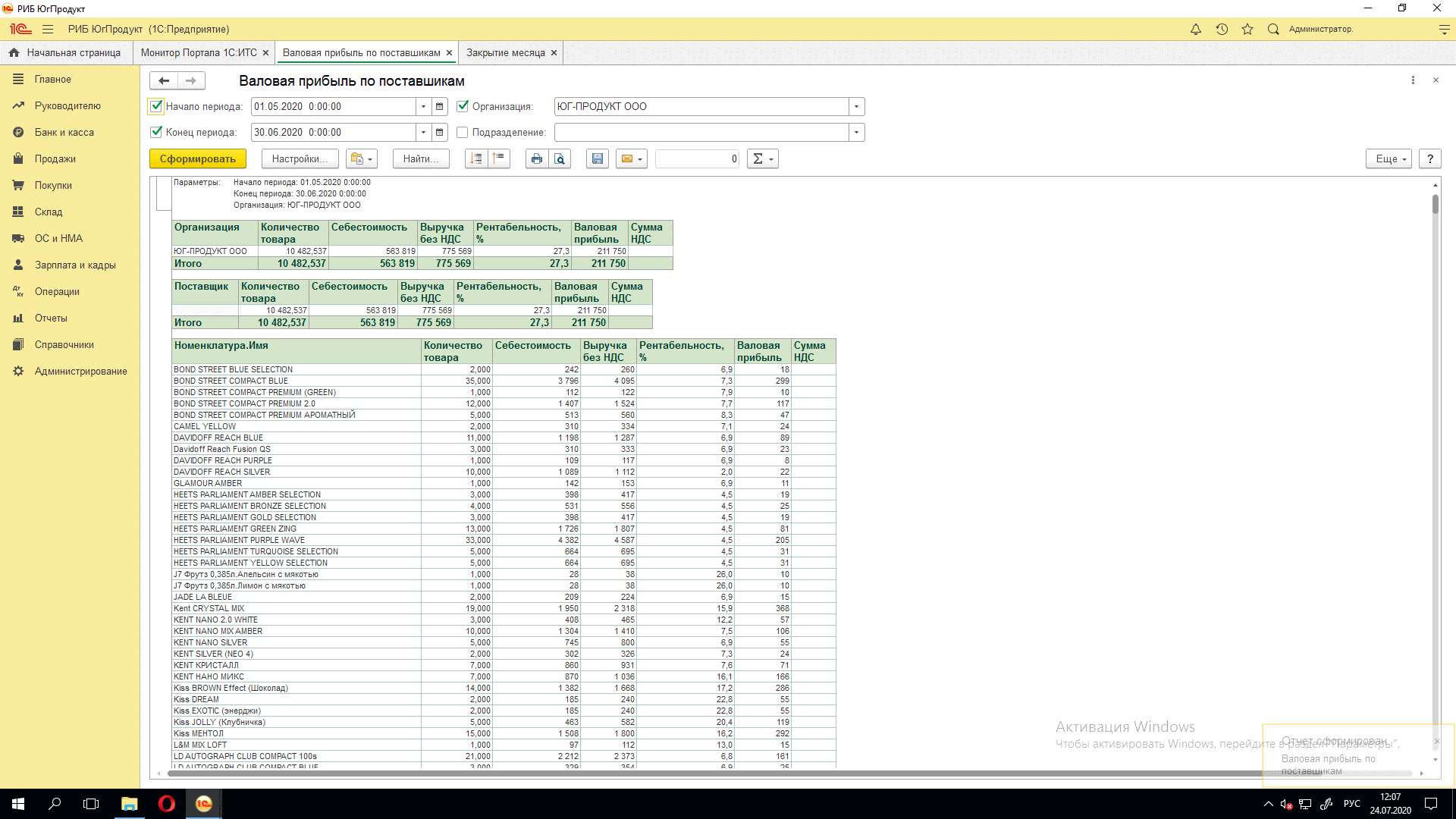Open history clock icon
The width and height of the screenshot is (1456, 819).
click(x=1222, y=30)
